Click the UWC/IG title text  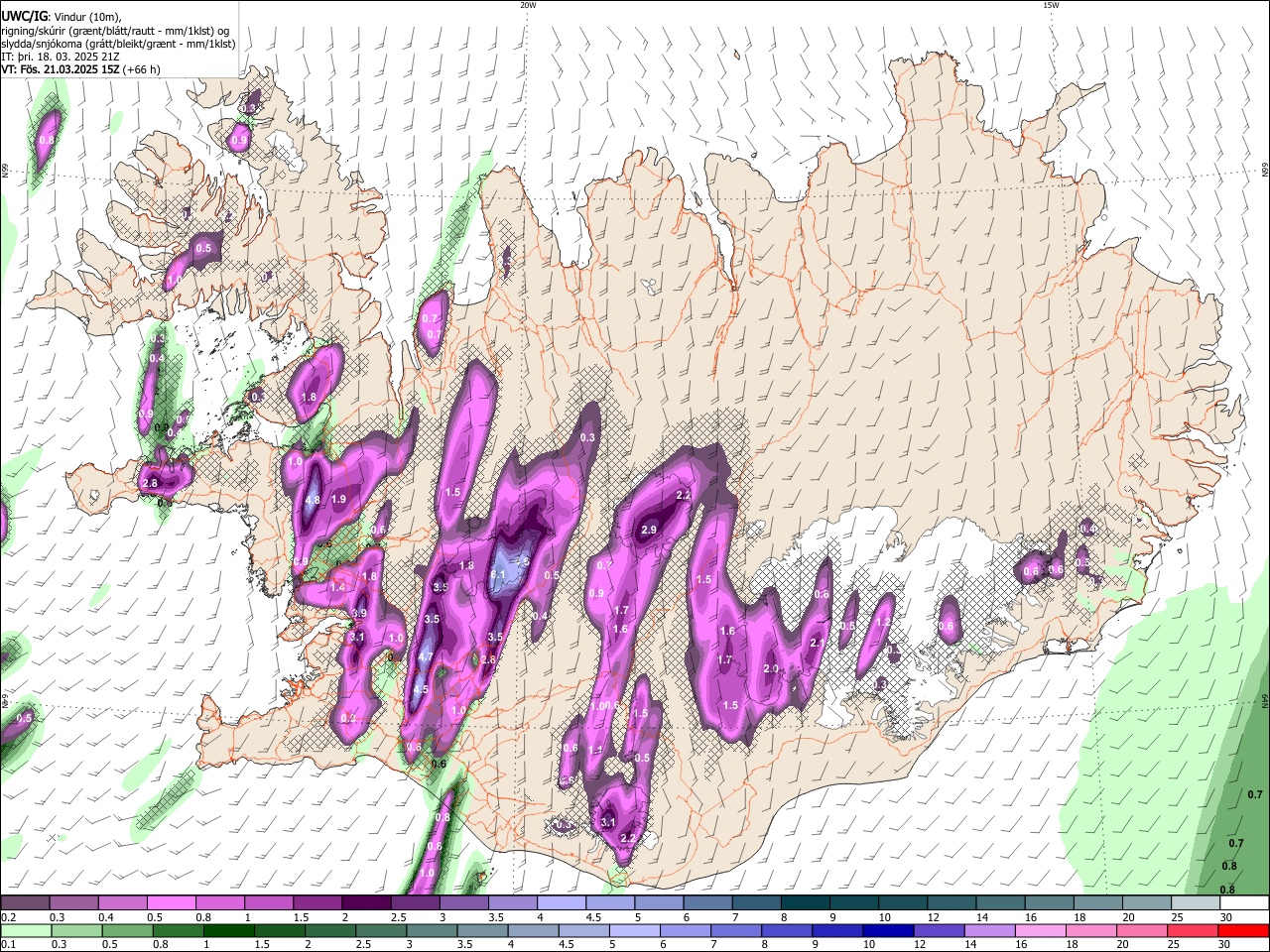click(x=24, y=17)
